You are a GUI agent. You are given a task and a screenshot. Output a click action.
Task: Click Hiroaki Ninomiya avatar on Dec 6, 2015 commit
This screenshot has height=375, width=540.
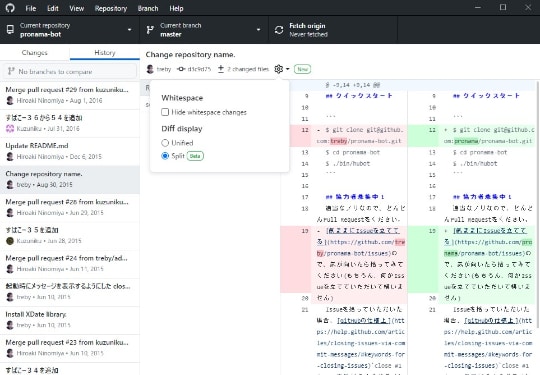10,157
